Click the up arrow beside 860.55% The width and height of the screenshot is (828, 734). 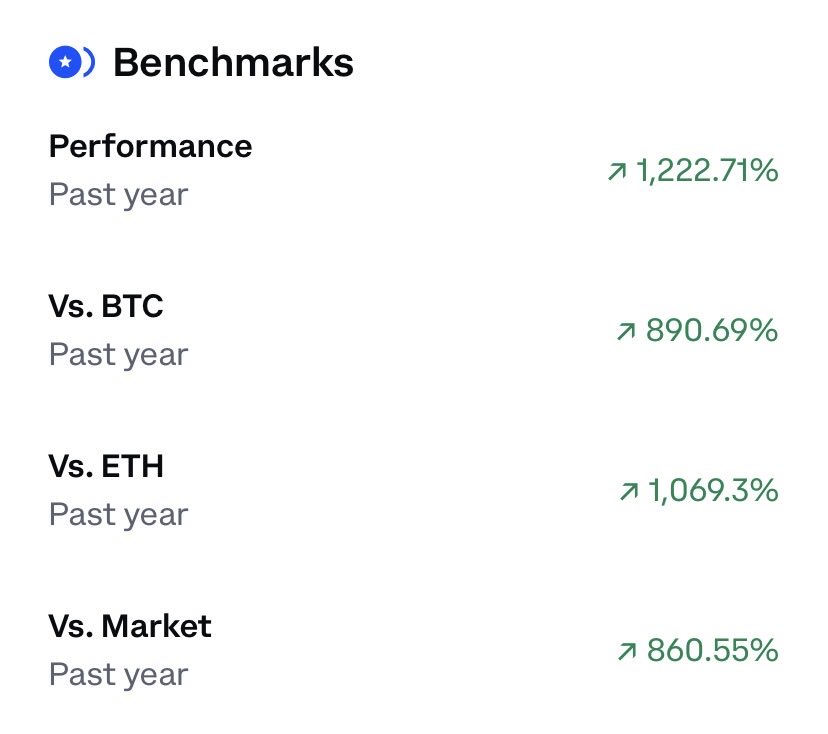[628, 652]
